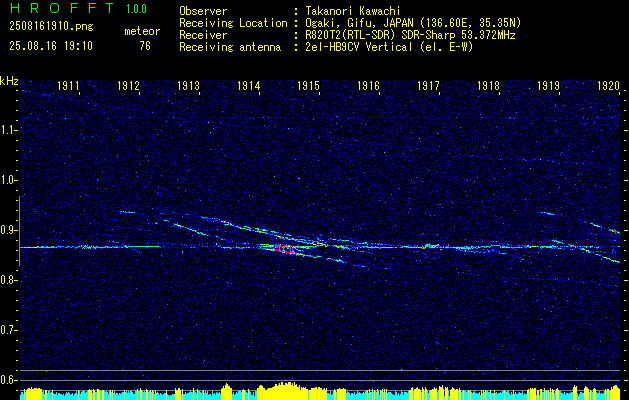Select the 2el-HB9CV Vertical antenna description
Image resolution: width=629 pixels, height=400 pixels.
(x=389, y=47)
